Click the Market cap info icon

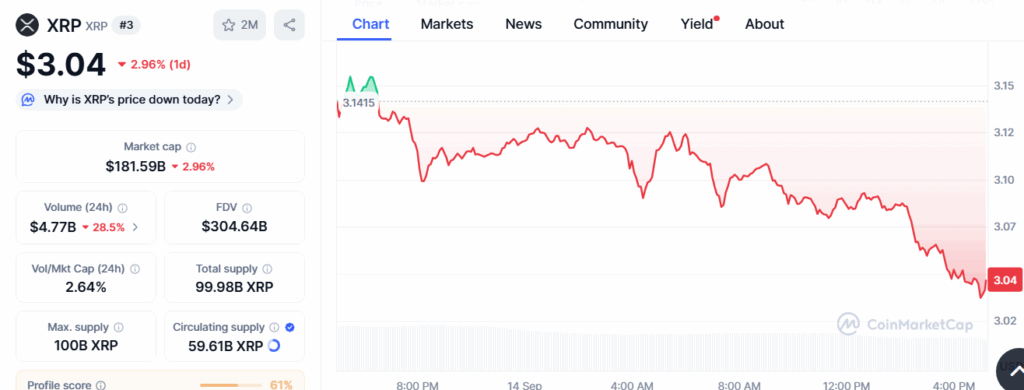coord(191,148)
